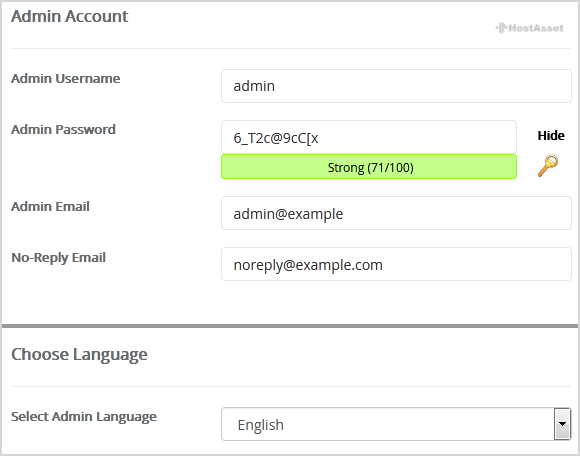580x456 pixels.
Task: Click the Admin Account section heading
Action: 70,16
